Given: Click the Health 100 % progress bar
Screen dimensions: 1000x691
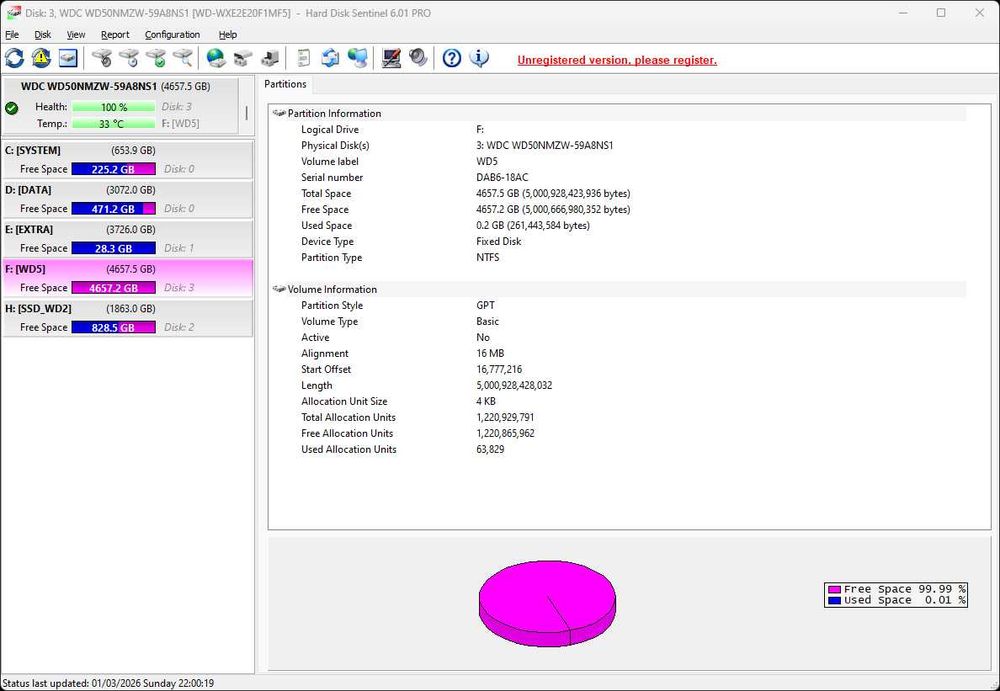Looking at the screenshot, I should pos(114,107).
